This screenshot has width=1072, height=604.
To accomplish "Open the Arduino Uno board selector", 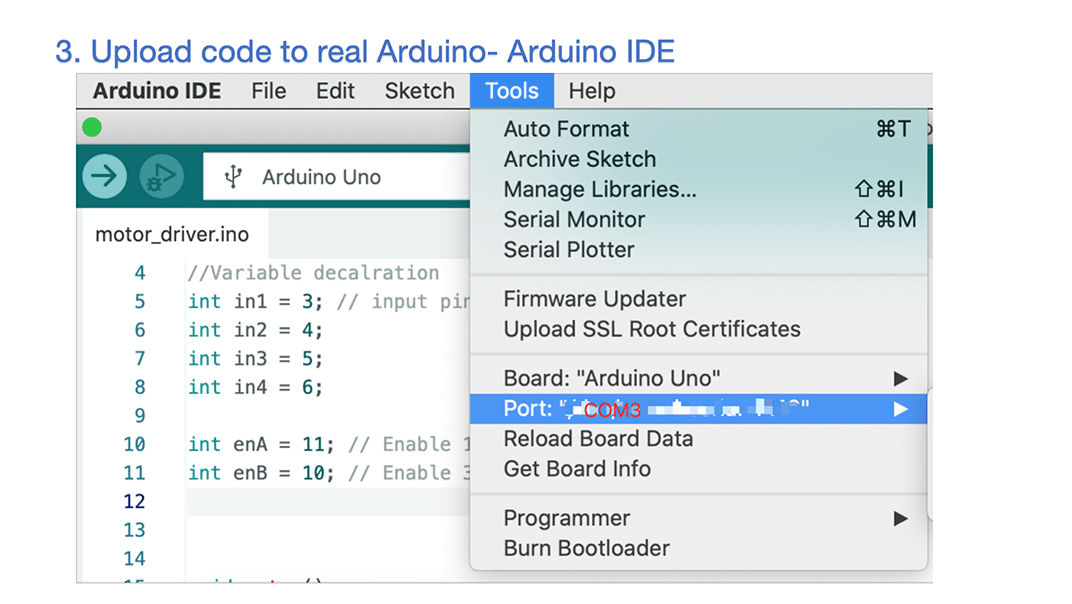I will [x=336, y=176].
